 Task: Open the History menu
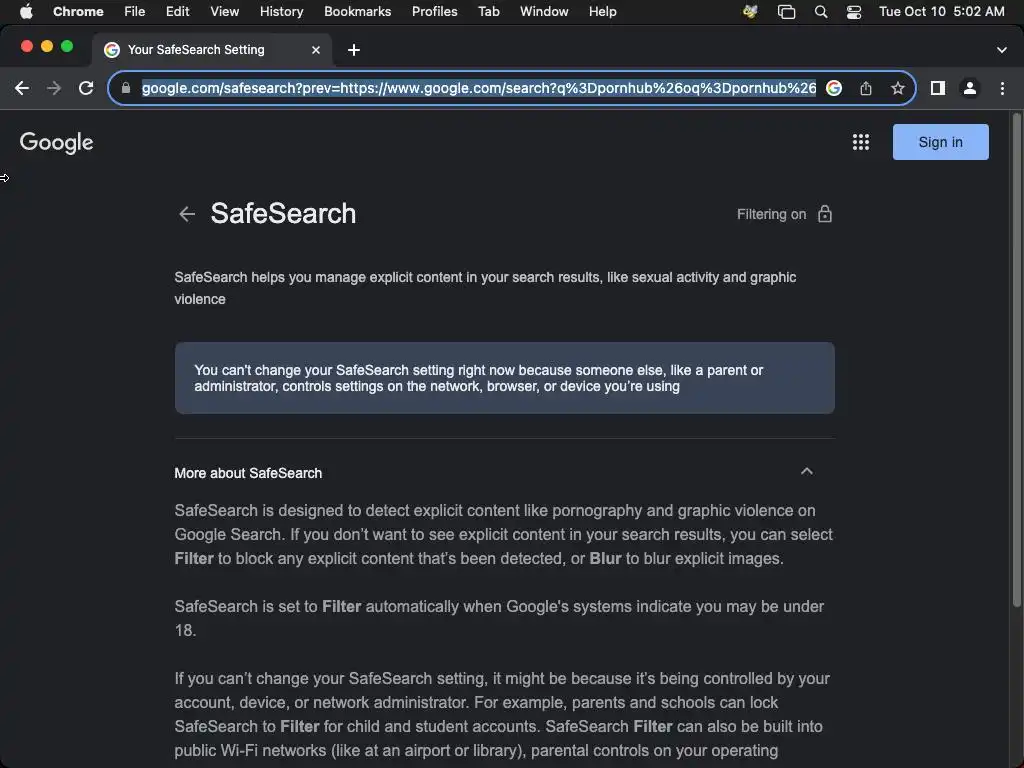click(x=281, y=12)
